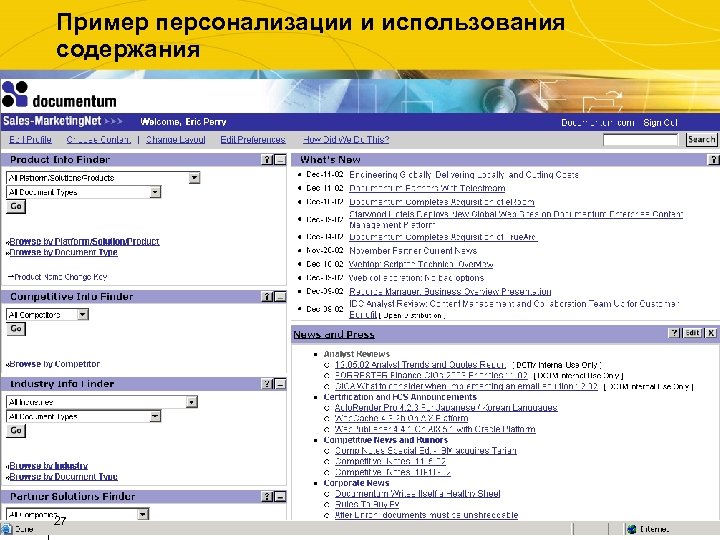The height and width of the screenshot is (540, 720).
Task: Click Sales-MarketingNet title text
Action: click(x=52, y=121)
